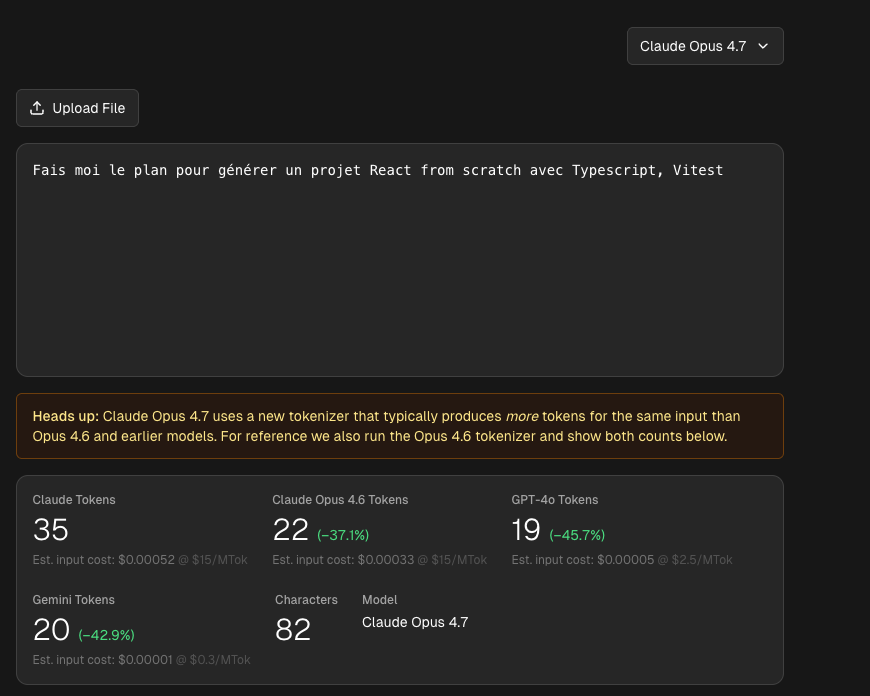Click the 'Claude Opus 4.6 Tokens' label
870x696 pixels.
click(x=340, y=500)
